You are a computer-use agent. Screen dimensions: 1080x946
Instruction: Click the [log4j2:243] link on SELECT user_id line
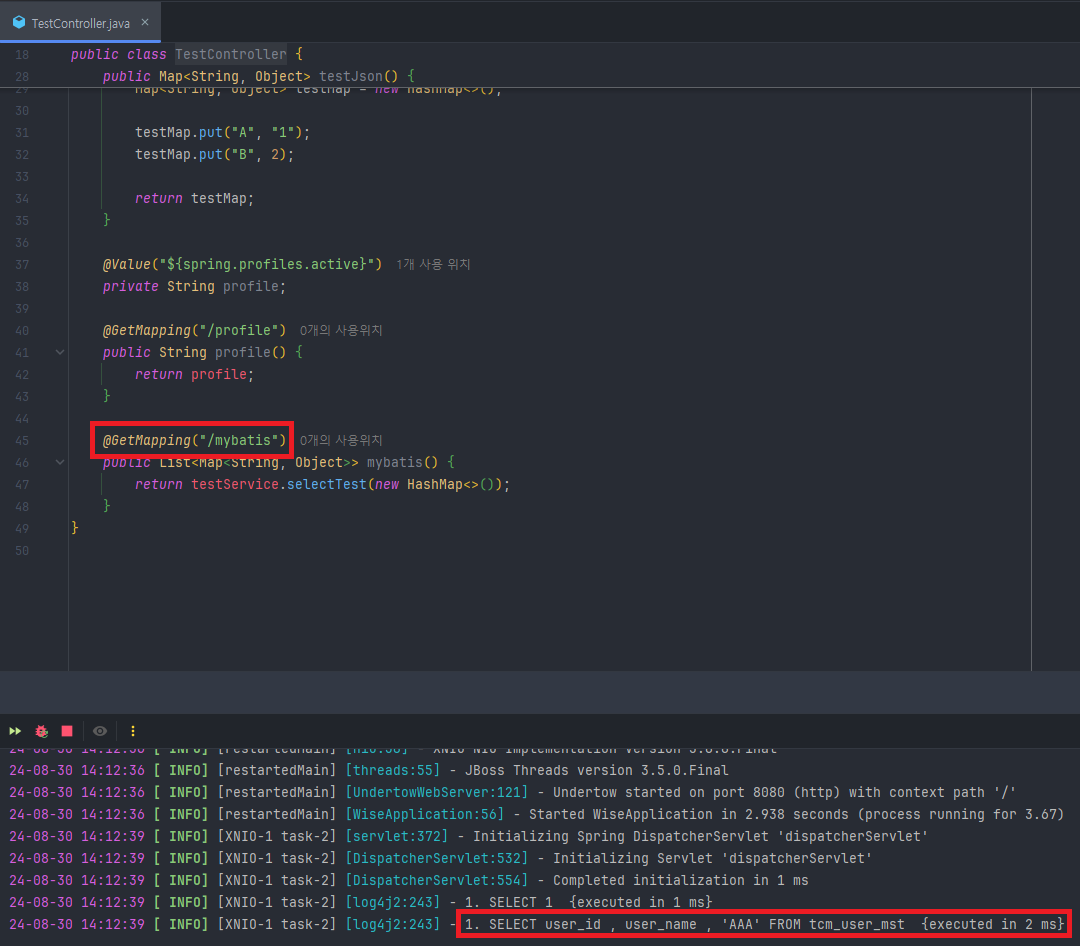[392, 925]
